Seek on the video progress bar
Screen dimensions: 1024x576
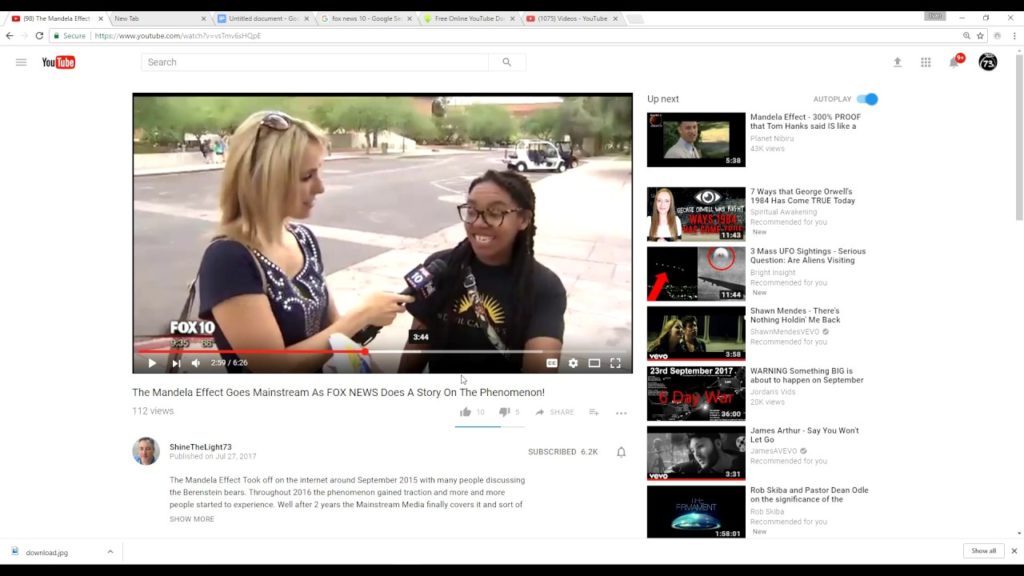[382, 351]
